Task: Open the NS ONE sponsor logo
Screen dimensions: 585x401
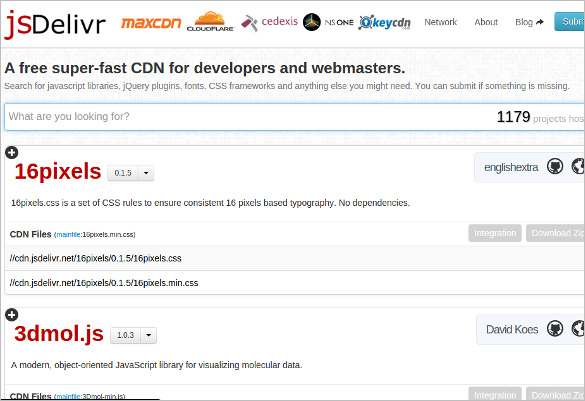Action: [328, 22]
